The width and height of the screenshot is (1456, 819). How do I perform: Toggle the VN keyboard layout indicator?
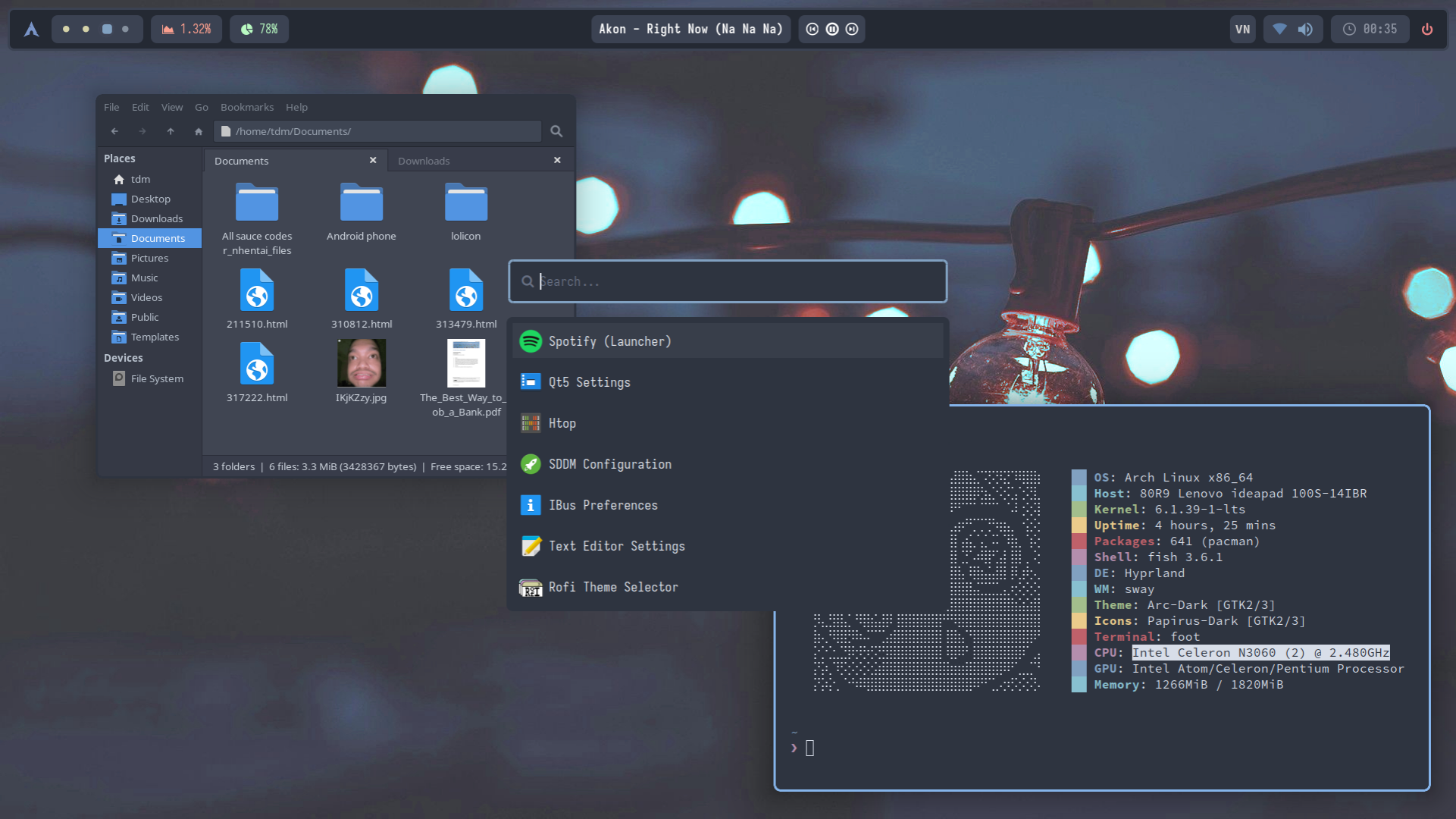1242,30
